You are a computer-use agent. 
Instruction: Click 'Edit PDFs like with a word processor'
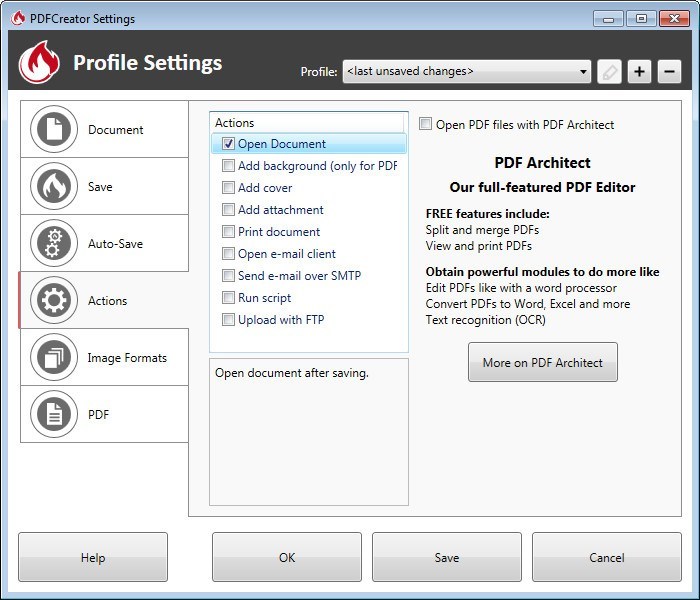click(x=521, y=288)
